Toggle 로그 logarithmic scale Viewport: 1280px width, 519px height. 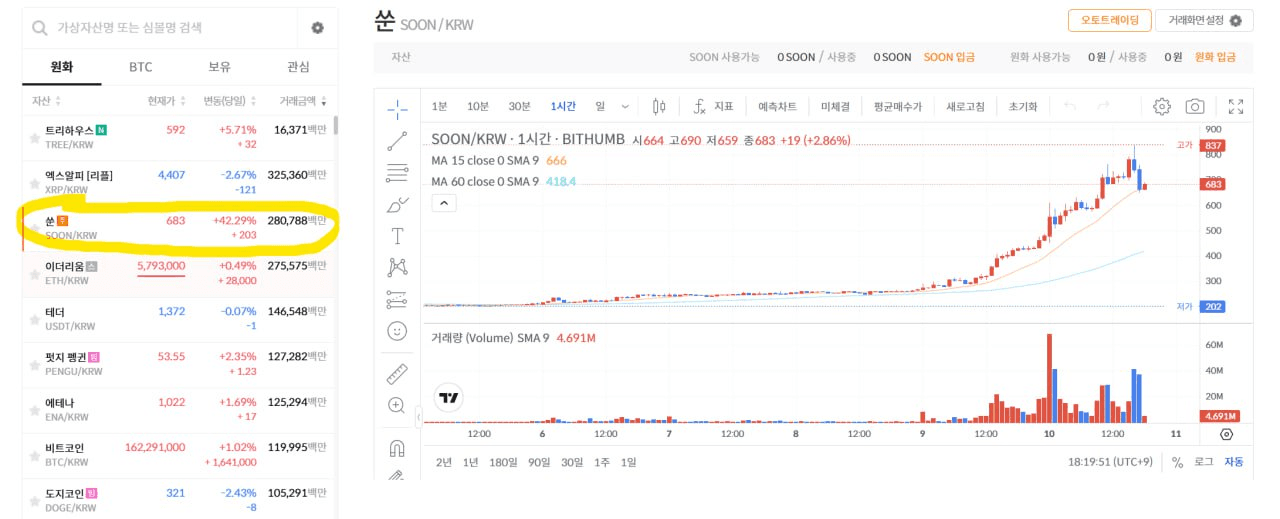click(1203, 462)
